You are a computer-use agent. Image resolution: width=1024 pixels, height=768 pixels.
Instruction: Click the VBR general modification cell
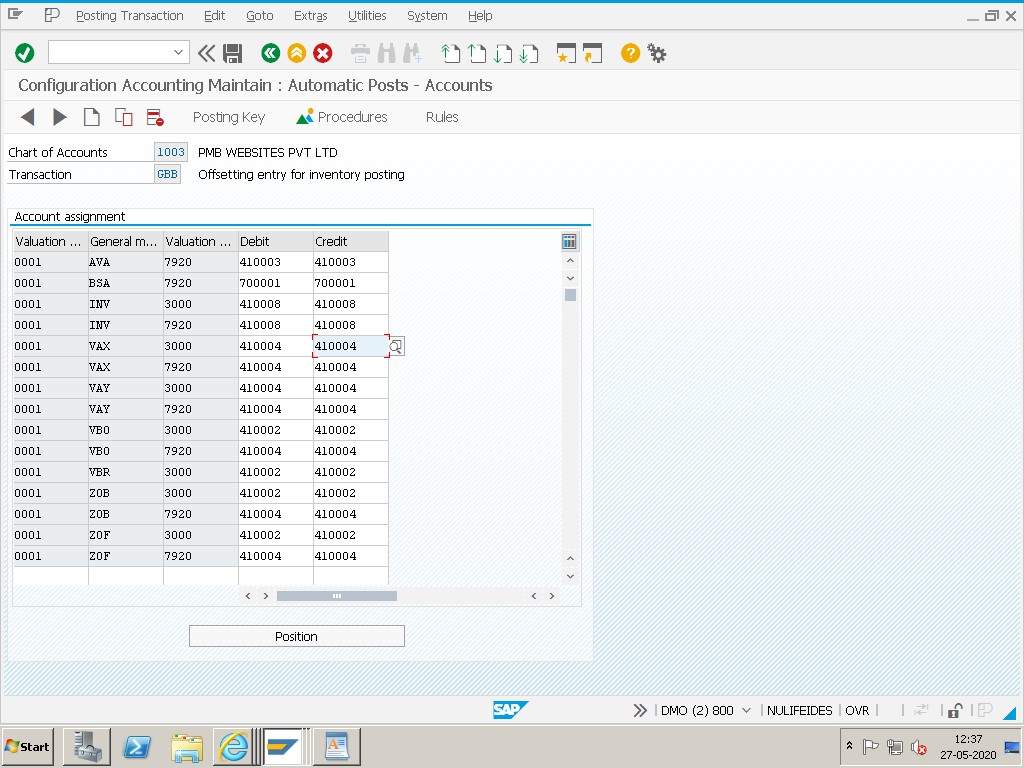125,472
